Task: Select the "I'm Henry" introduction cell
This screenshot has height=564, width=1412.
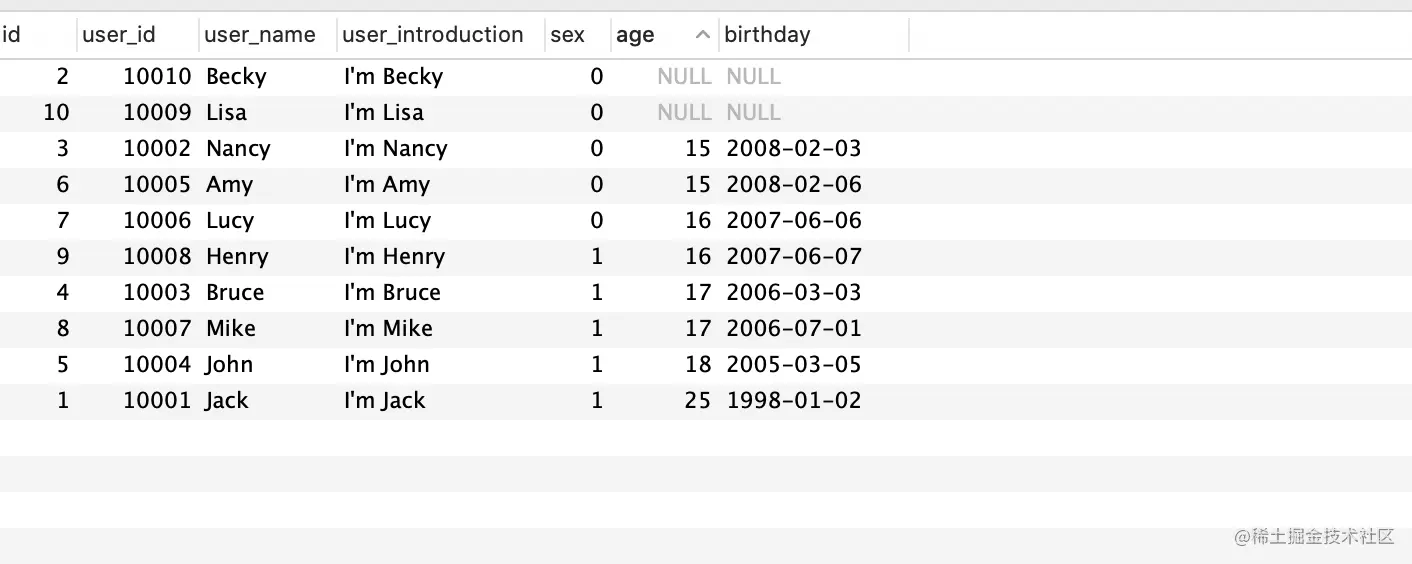Action: (394, 257)
